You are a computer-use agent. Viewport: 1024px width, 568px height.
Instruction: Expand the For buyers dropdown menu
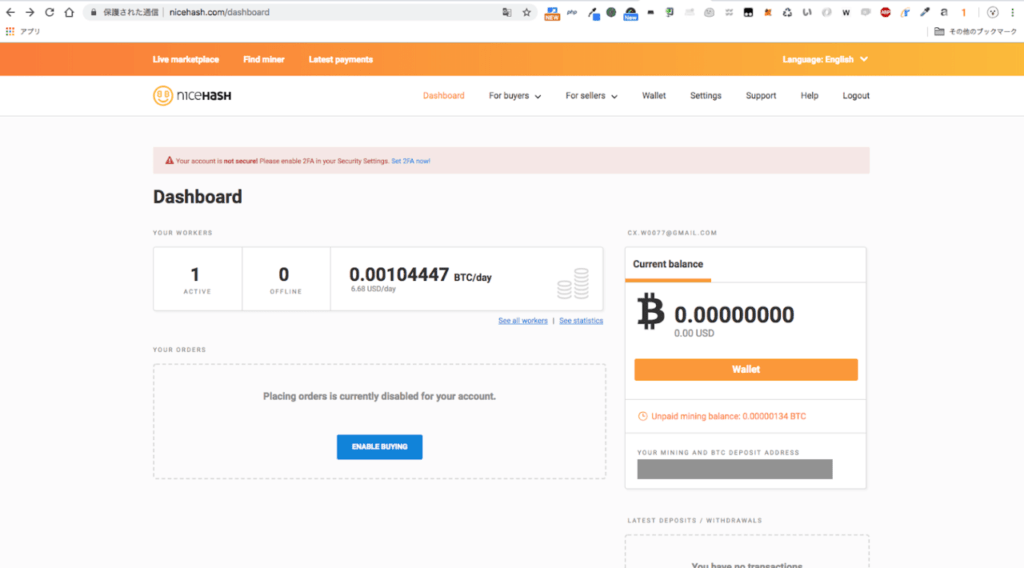(514, 96)
